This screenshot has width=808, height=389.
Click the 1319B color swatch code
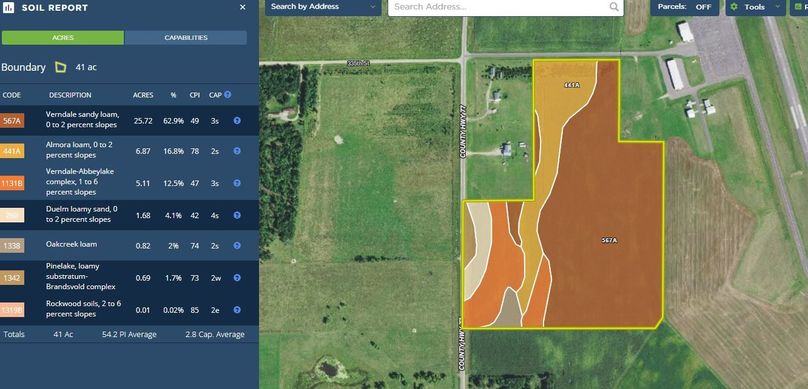tap(12, 310)
